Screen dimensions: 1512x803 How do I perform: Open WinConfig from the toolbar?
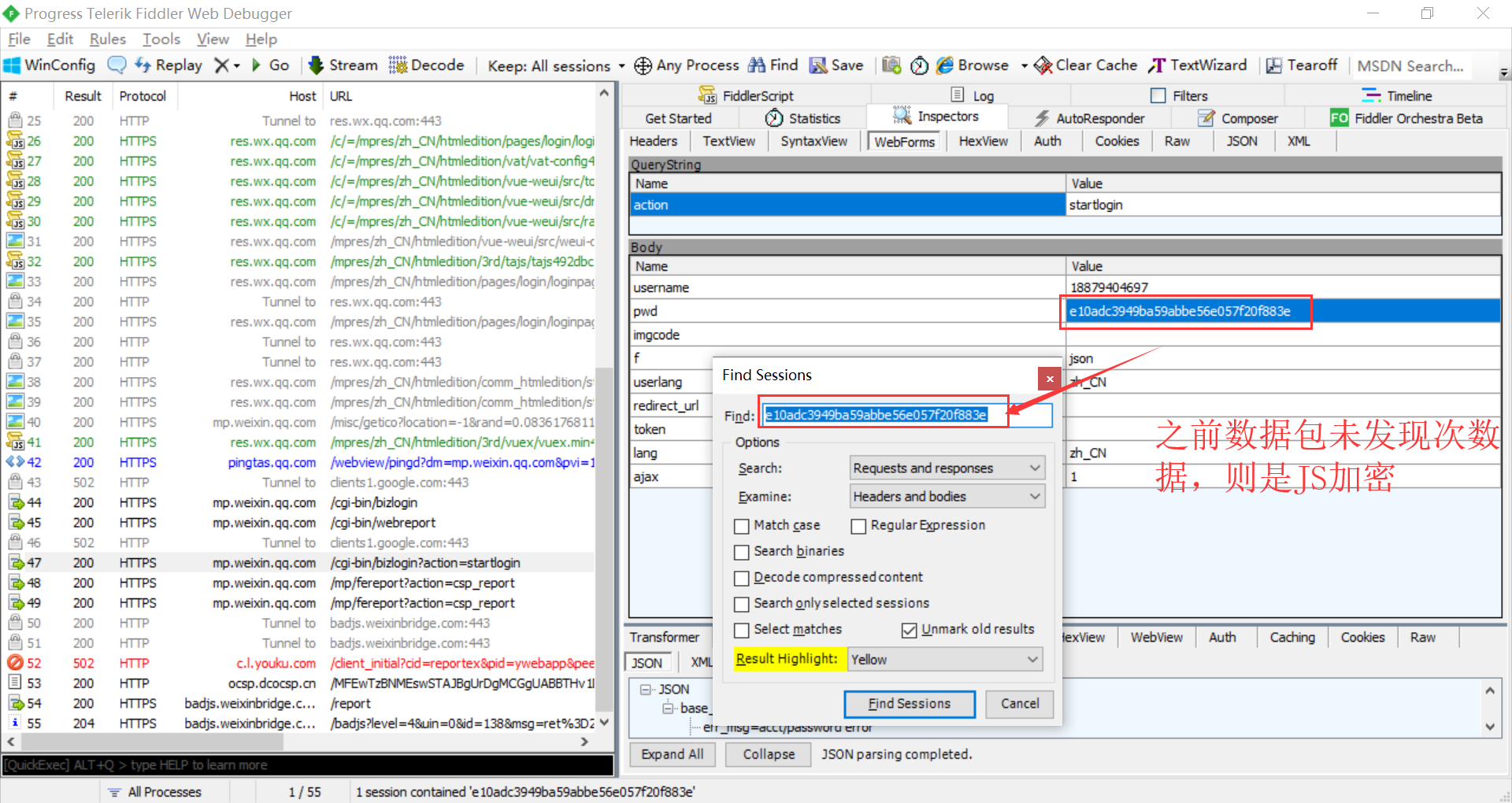tap(50, 65)
